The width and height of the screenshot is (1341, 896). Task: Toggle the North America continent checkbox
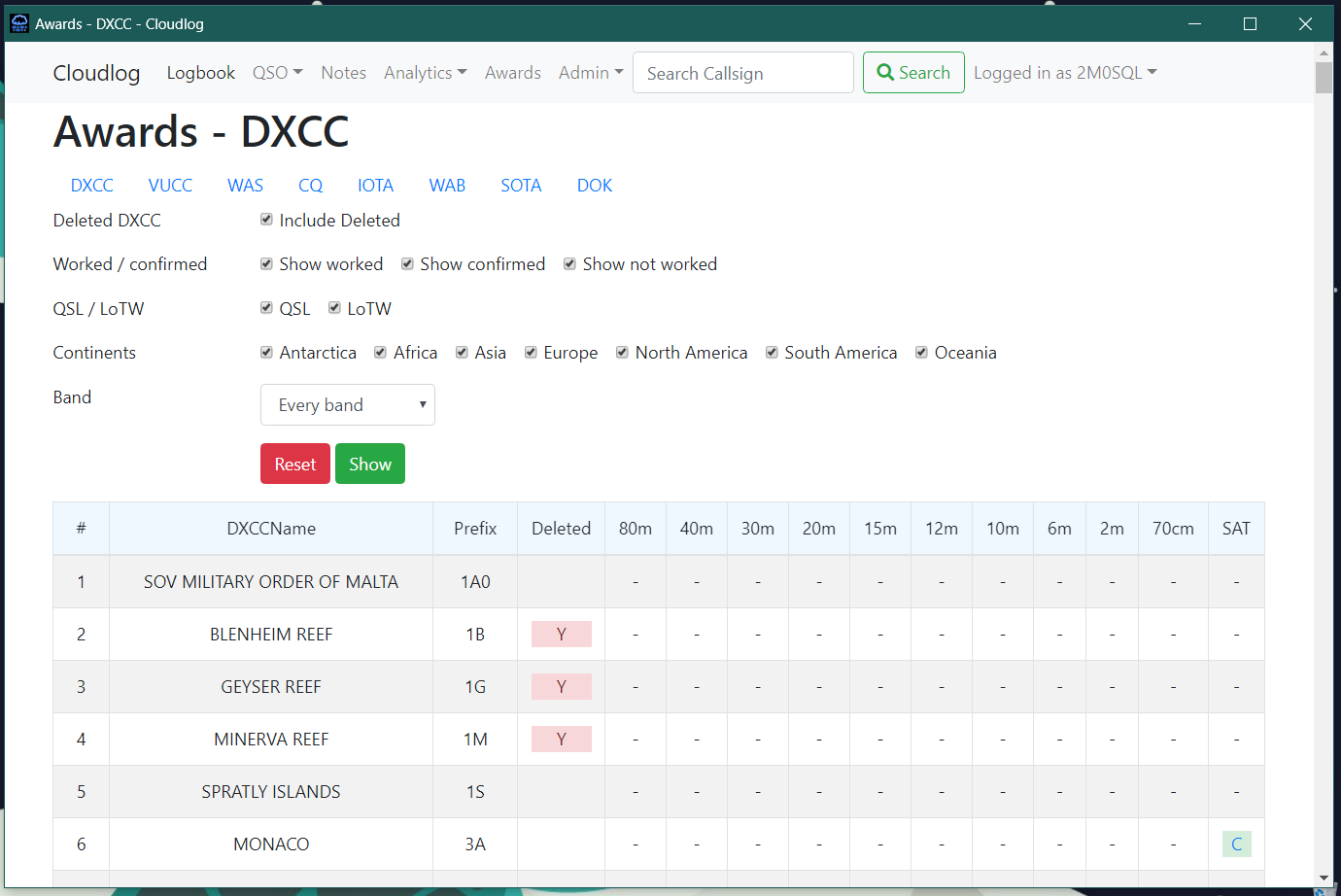click(623, 352)
